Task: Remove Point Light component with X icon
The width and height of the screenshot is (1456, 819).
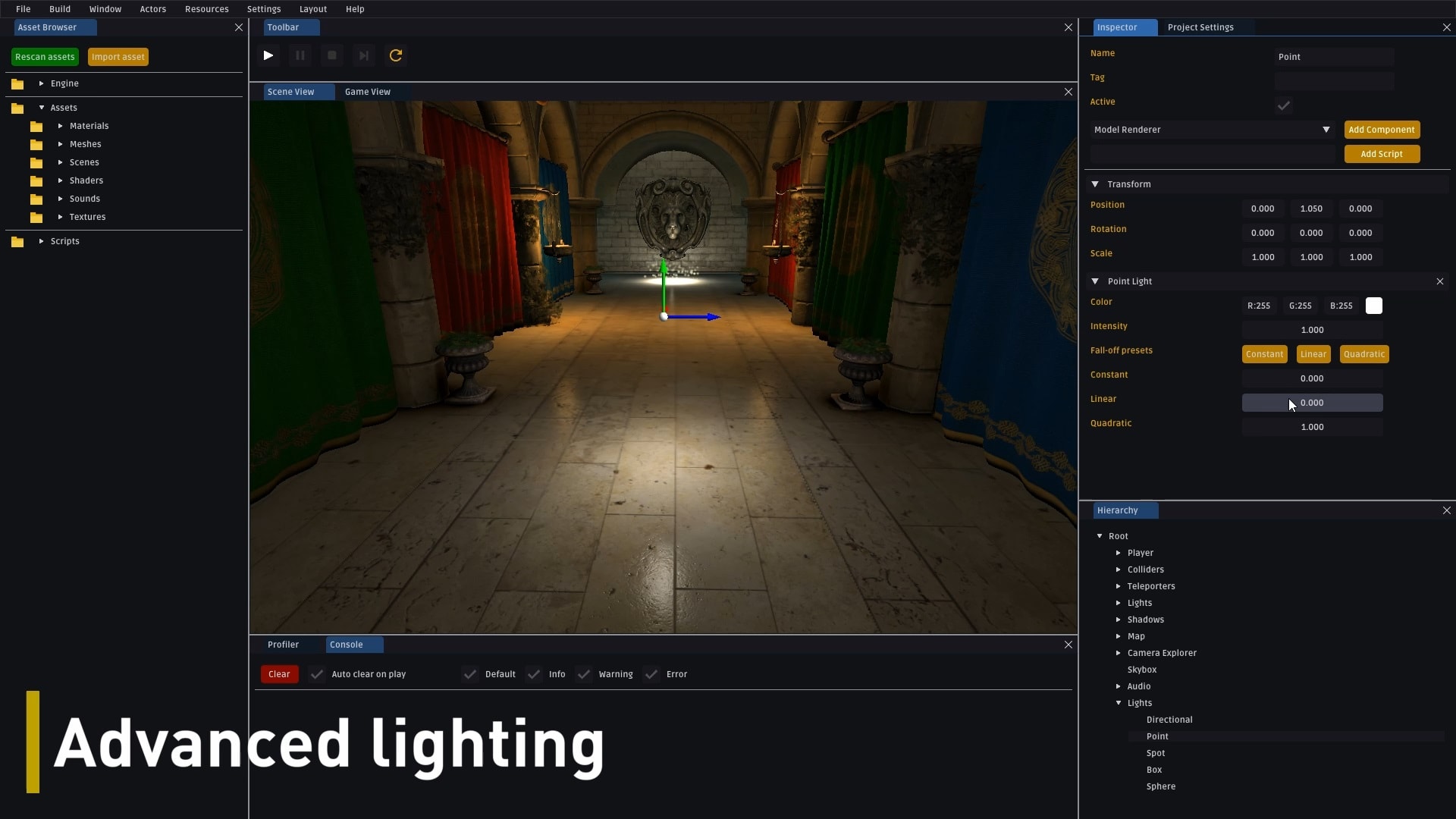Action: click(x=1440, y=281)
